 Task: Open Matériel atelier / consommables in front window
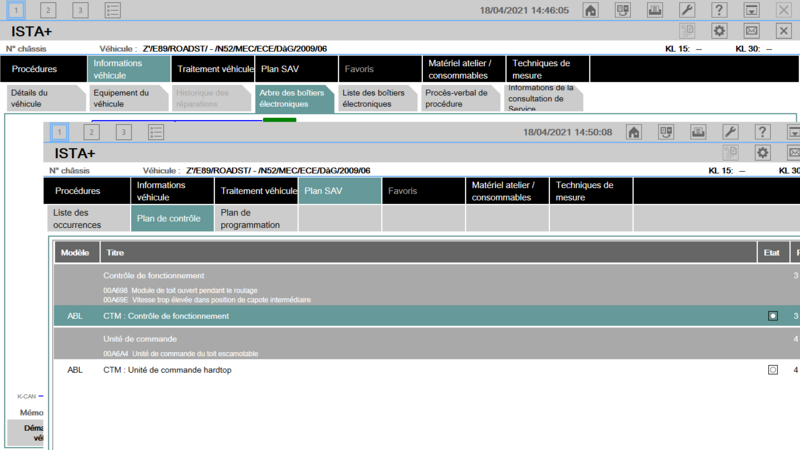coord(507,191)
